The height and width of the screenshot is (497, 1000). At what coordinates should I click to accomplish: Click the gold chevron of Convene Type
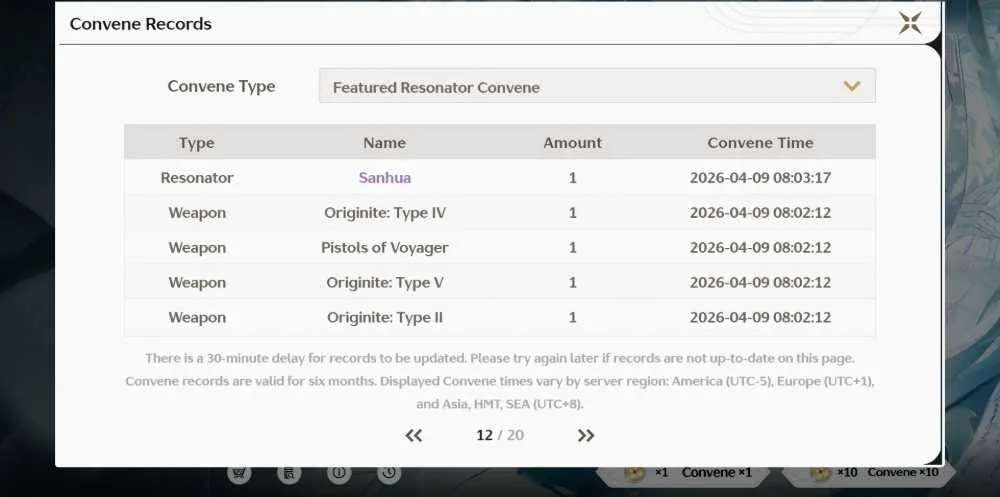pos(852,86)
